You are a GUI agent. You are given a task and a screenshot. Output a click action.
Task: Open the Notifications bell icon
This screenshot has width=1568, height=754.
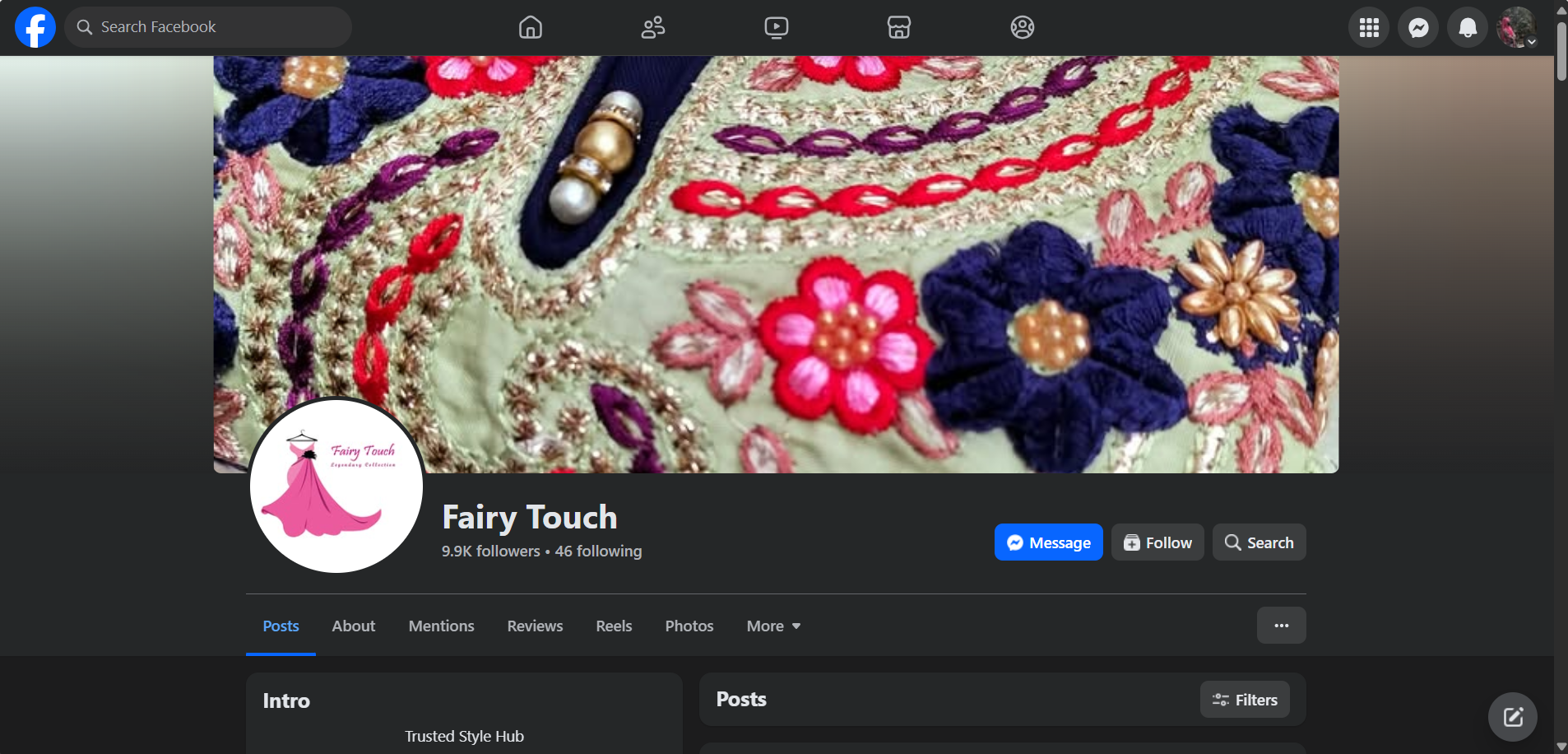(1467, 26)
